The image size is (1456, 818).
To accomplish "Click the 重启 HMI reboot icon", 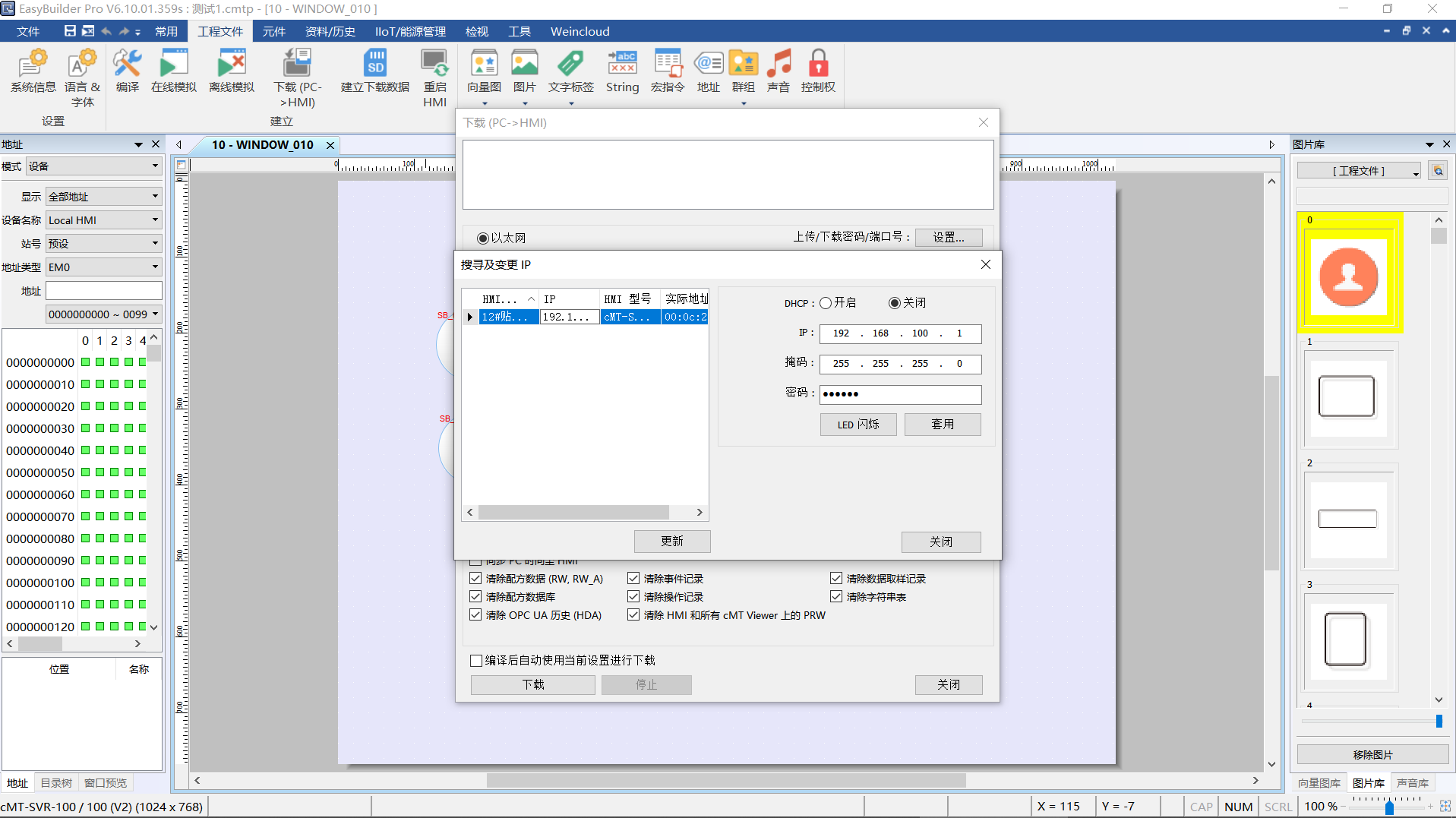I will (x=434, y=65).
